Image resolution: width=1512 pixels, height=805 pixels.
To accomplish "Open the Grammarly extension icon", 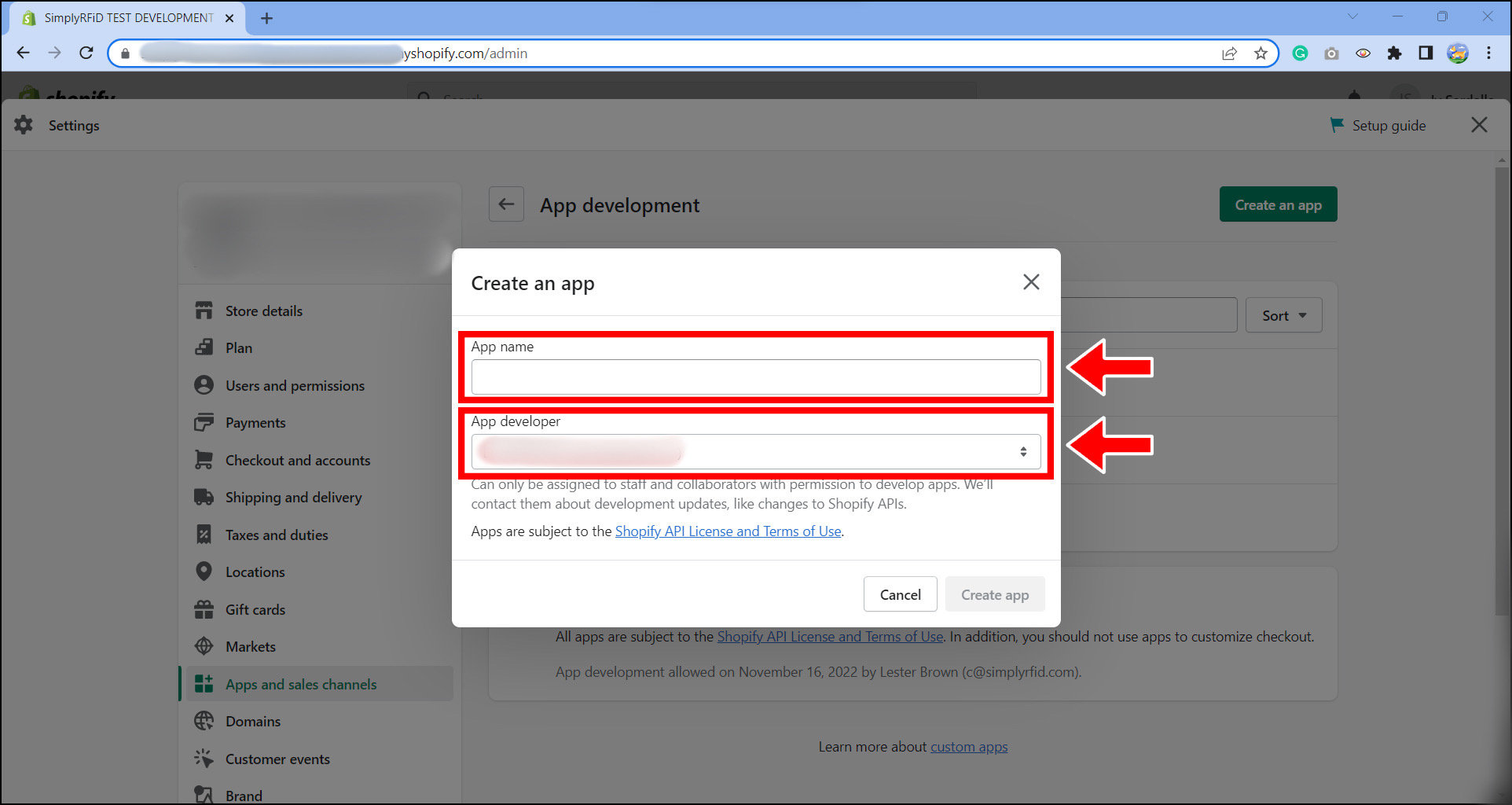I will (1300, 53).
